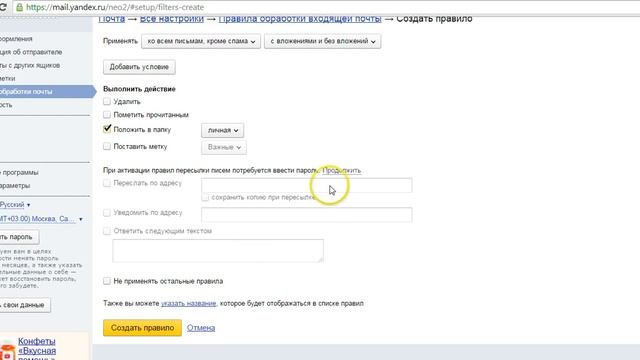The image size is (640, 360).
Task: Click the 'Создать правило' button
Action: [x=142, y=328]
